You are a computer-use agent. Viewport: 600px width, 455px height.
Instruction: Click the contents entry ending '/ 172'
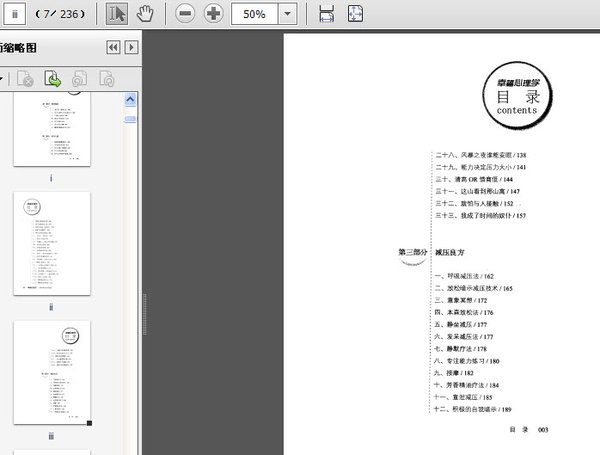coord(461,300)
